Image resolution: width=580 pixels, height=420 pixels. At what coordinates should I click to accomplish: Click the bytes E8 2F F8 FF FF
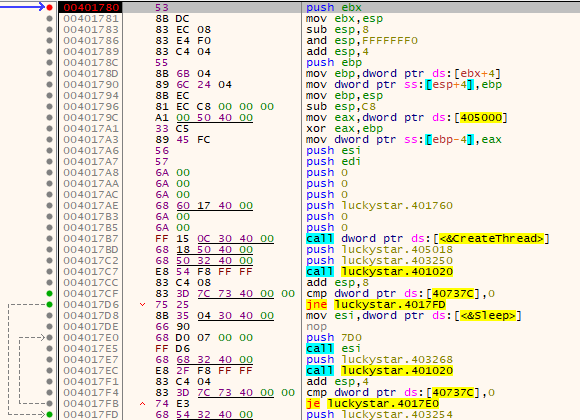[204, 370]
